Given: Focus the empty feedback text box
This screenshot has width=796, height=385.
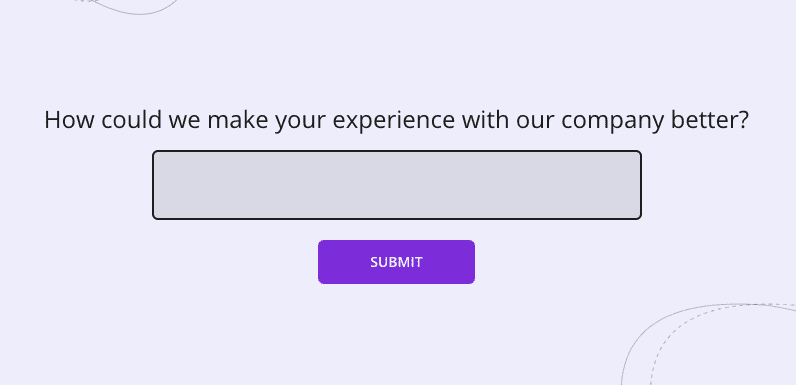Looking at the screenshot, I should click(397, 185).
